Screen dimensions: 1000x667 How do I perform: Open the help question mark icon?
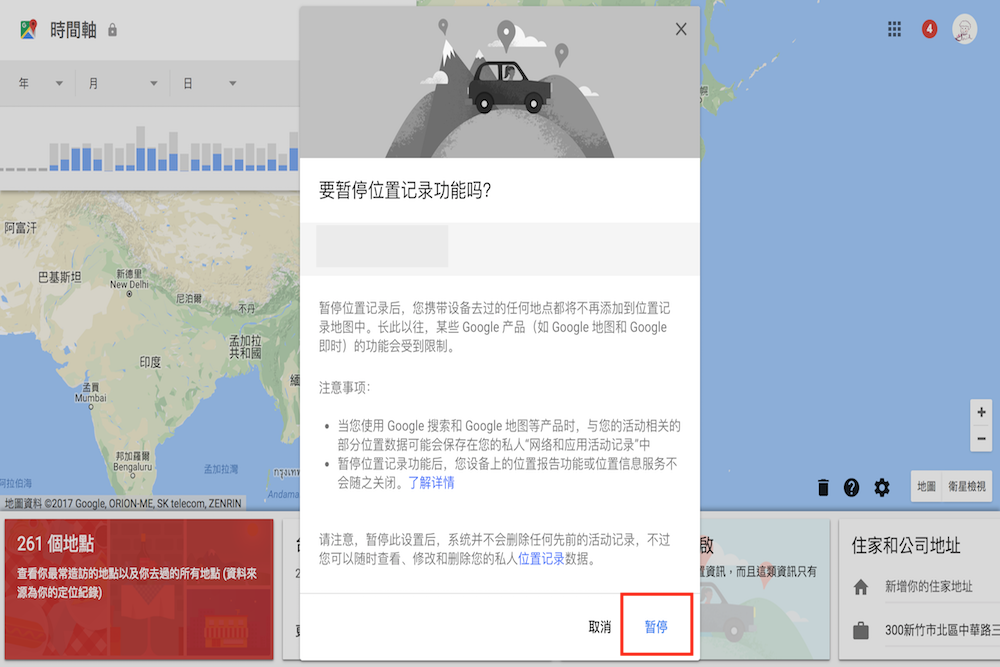[x=852, y=487]
